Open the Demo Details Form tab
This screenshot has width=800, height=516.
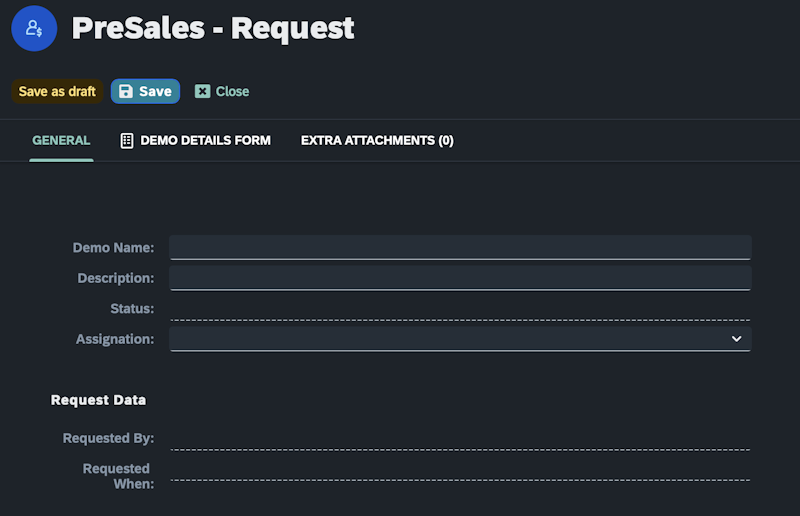[x=205, y=141]
